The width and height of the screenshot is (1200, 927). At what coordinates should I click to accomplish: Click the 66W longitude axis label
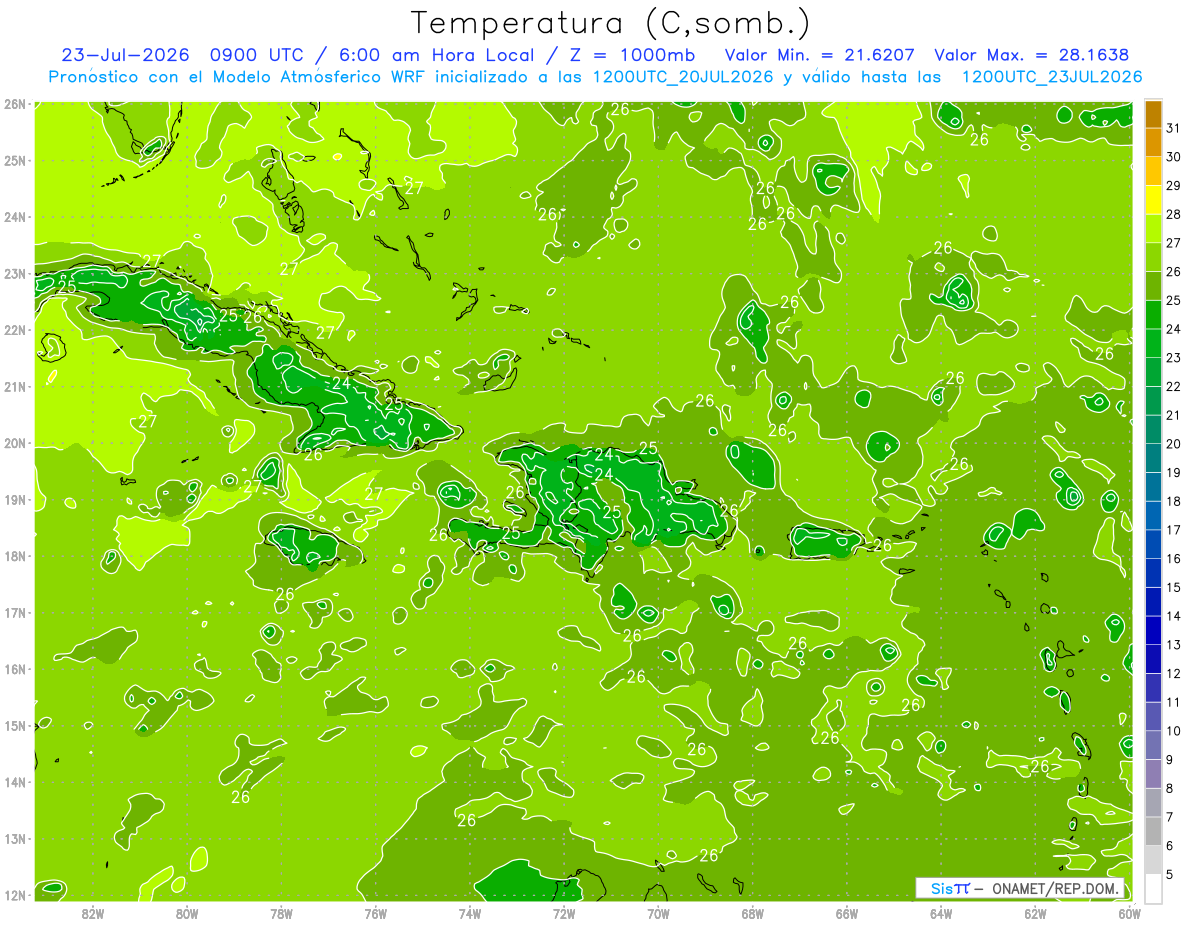point(847,914)
